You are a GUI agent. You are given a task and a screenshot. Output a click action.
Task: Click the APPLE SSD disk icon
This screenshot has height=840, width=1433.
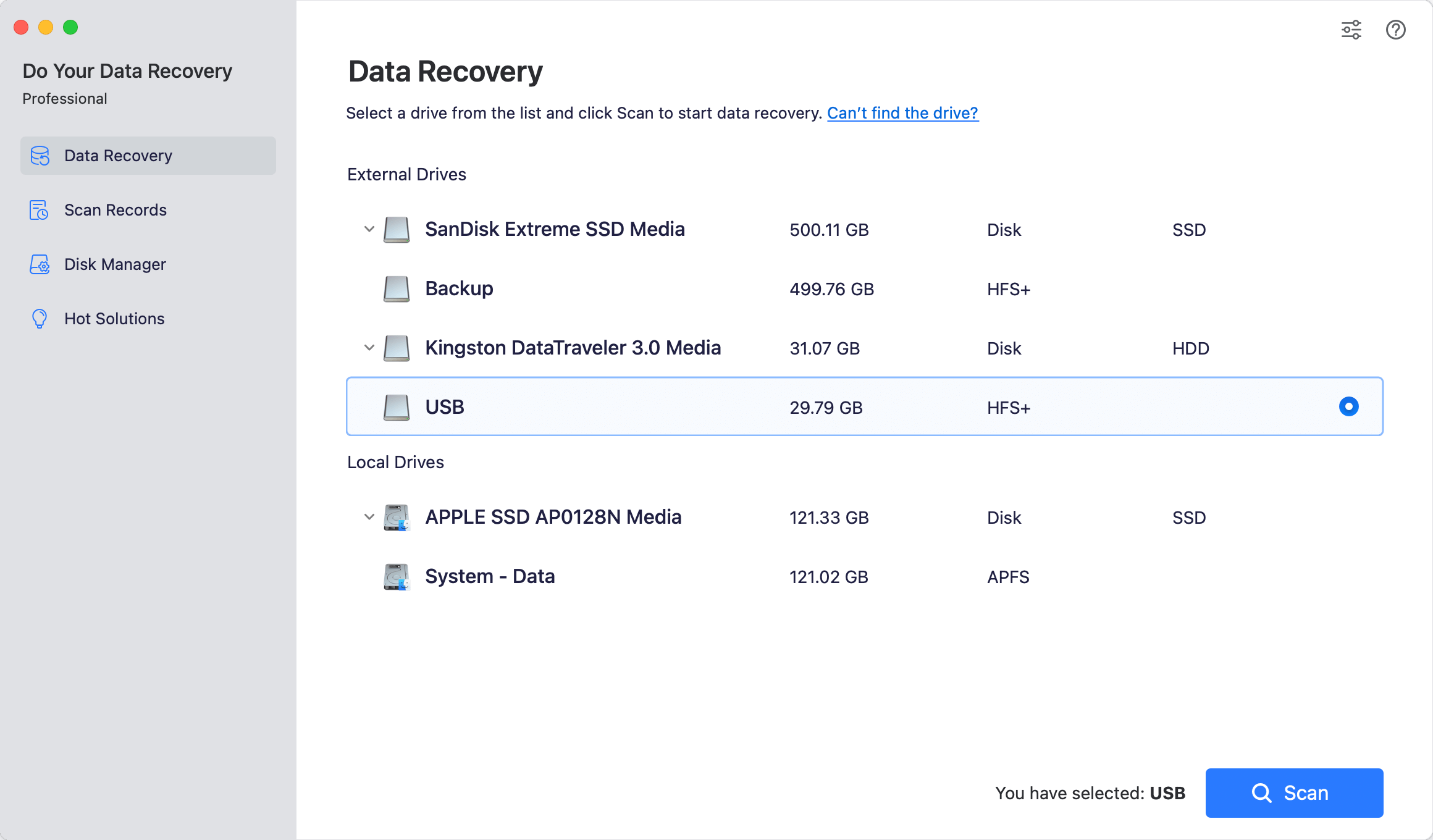click(x=396, y=518)
